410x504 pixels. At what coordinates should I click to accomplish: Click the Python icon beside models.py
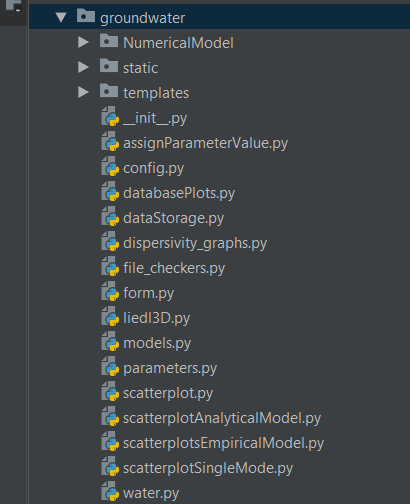[110, 341]
